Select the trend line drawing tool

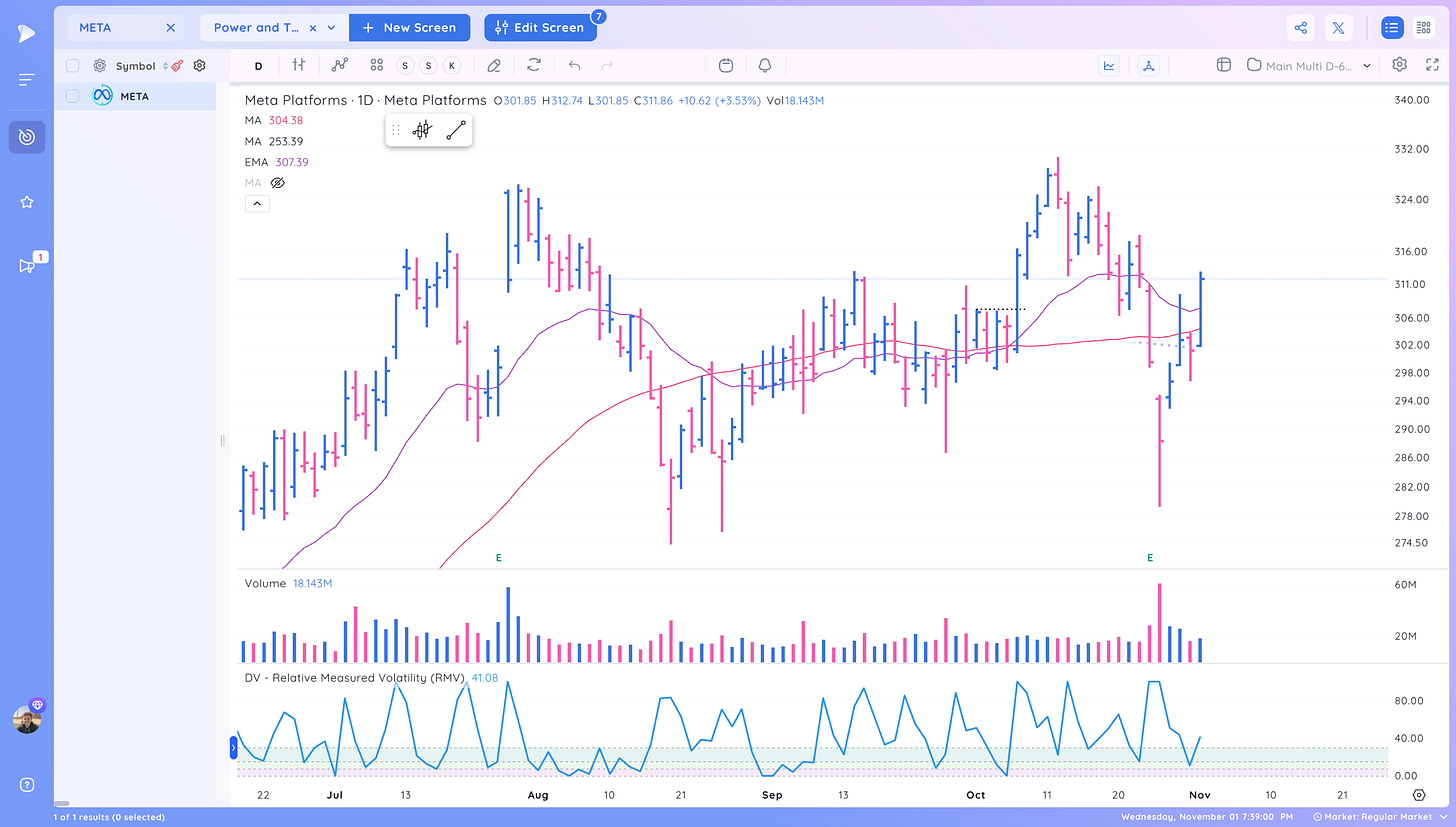456,130
